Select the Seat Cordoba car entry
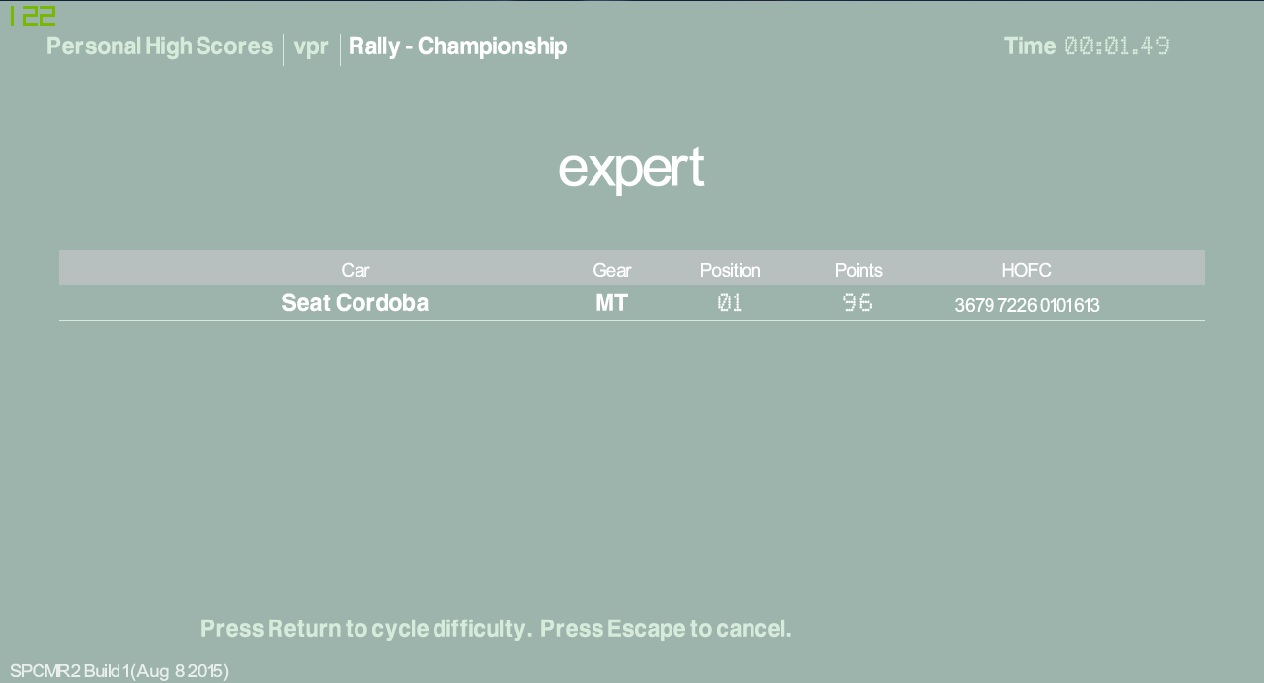Viewport: 1264px width, 683px height. coord(355,303)
